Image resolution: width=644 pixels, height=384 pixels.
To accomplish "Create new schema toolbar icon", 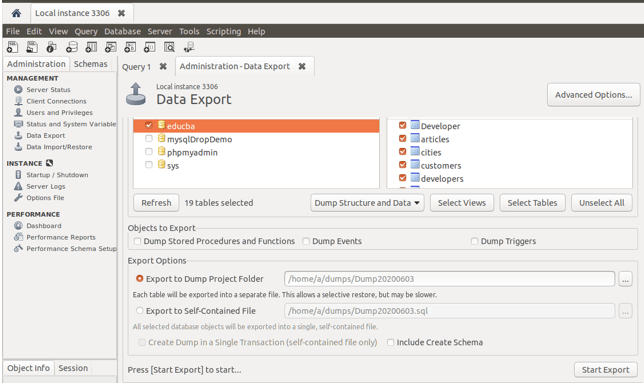I will [x=71, y=47].
